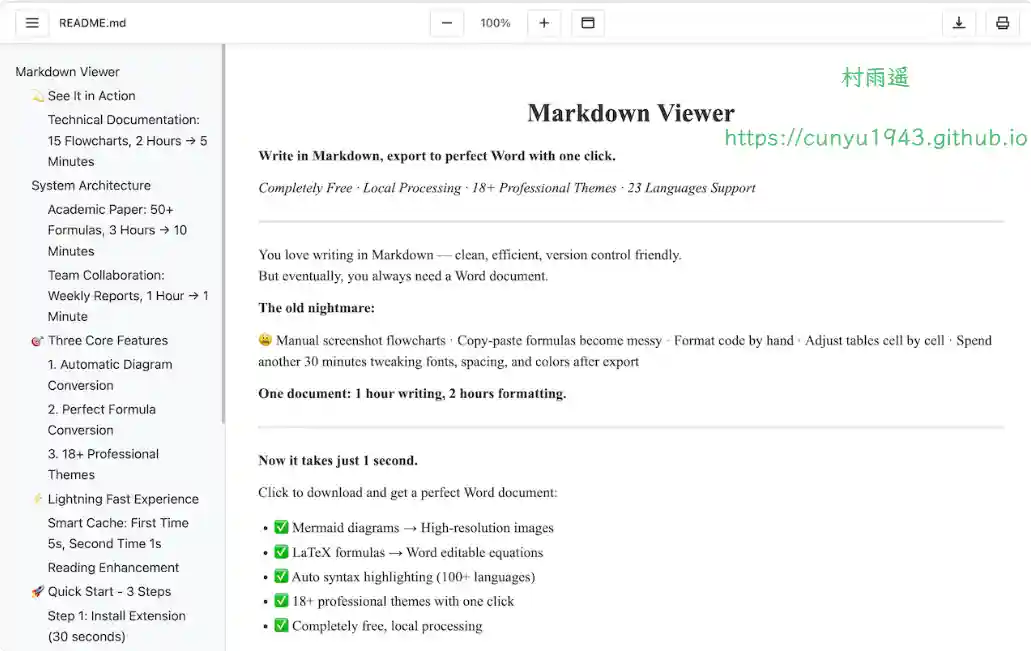The width and height of the screenshot is (1031, 651).
Task: Navigate to Automatic Diagram Conversion section
Action: 110,375
